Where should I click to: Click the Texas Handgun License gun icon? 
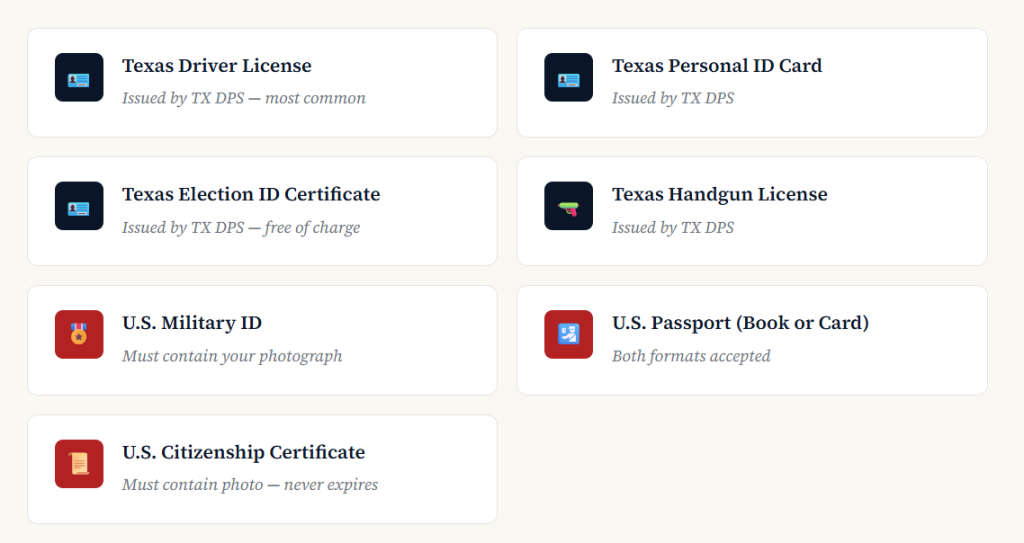[x=569, y=206]
